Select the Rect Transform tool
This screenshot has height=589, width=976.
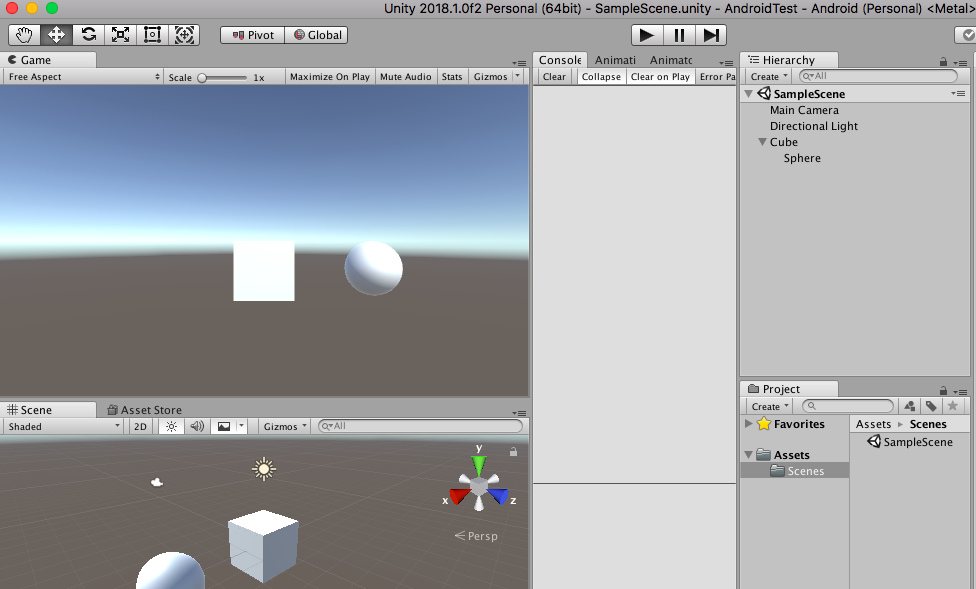(152, 35)
